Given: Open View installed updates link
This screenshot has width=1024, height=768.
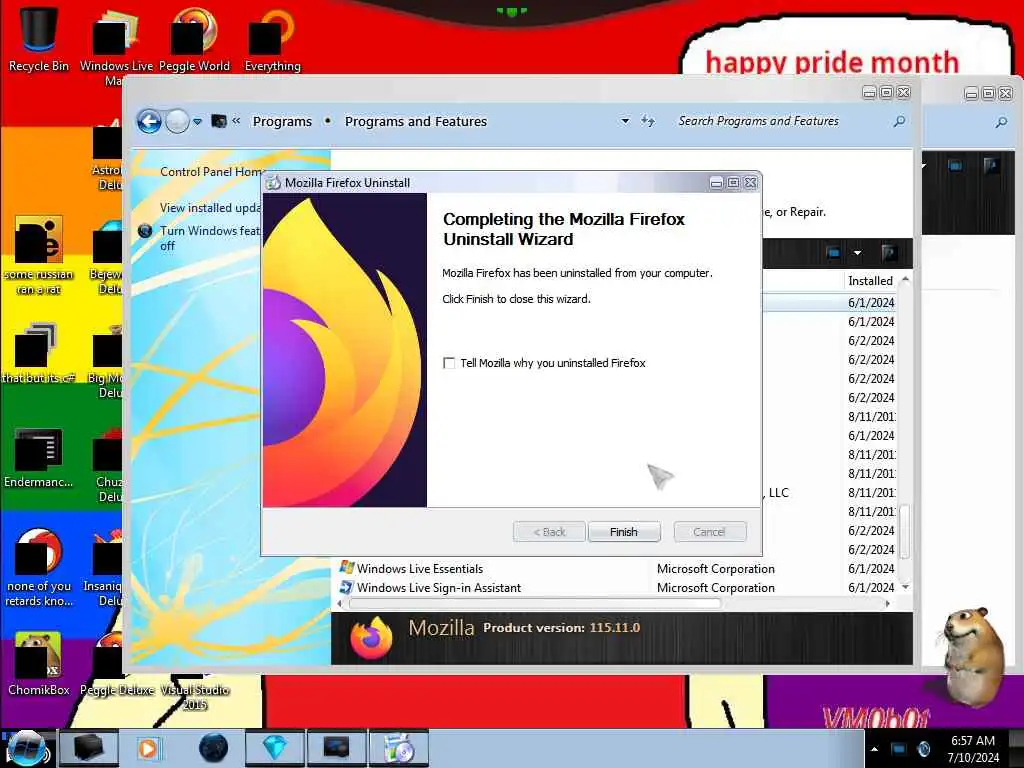Looking at the screenshot, I should (210, 208).
